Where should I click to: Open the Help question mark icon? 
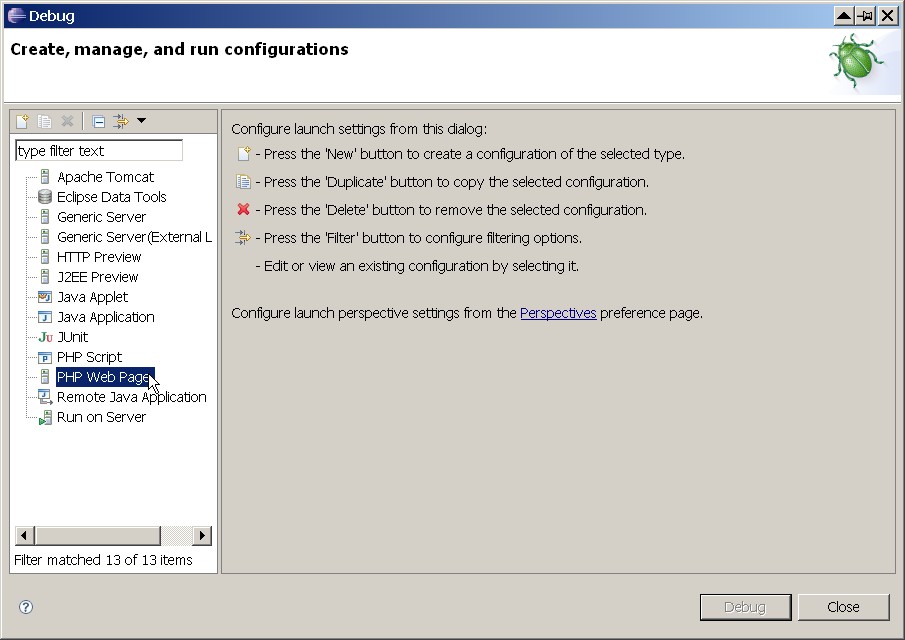coord(26,607)
